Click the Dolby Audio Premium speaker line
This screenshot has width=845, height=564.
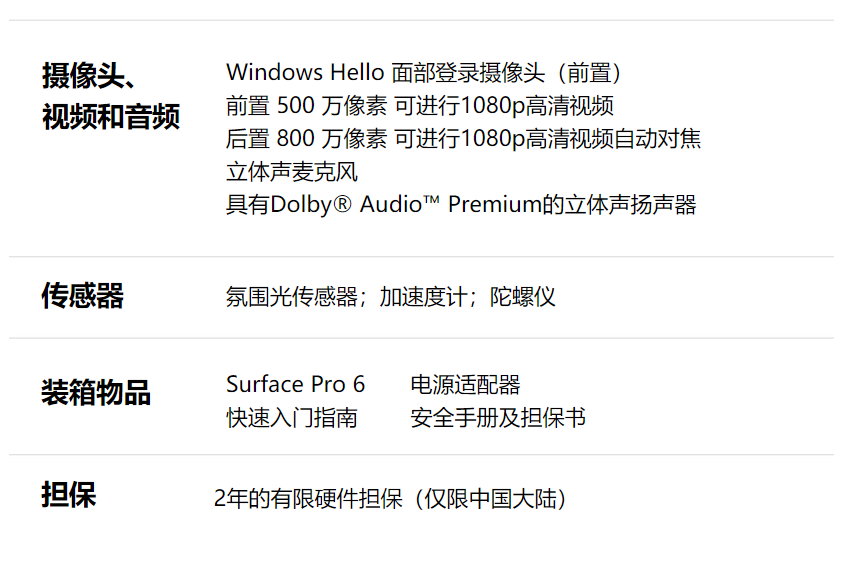point(461,205)
